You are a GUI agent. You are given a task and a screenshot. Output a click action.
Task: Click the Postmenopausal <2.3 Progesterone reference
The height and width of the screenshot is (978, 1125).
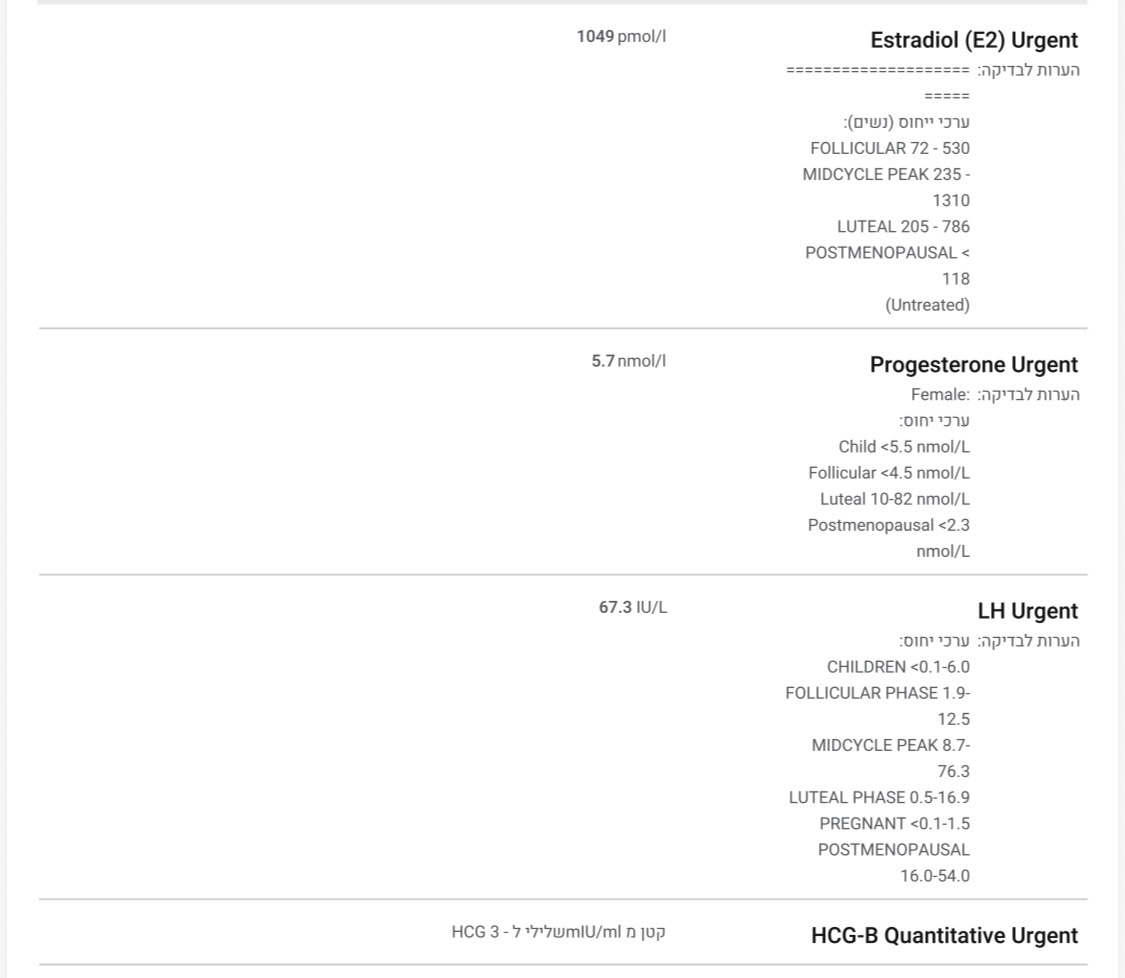(889, 525)
